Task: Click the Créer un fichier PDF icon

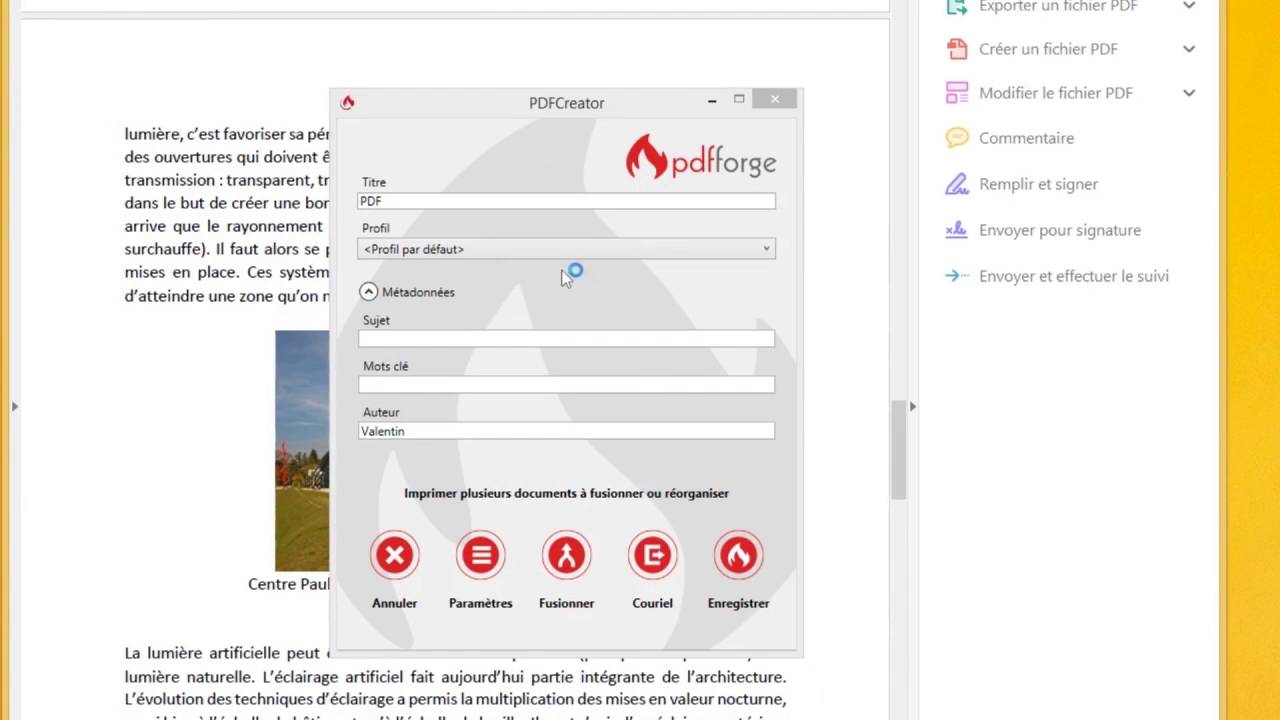Action: tap(957, 48)
